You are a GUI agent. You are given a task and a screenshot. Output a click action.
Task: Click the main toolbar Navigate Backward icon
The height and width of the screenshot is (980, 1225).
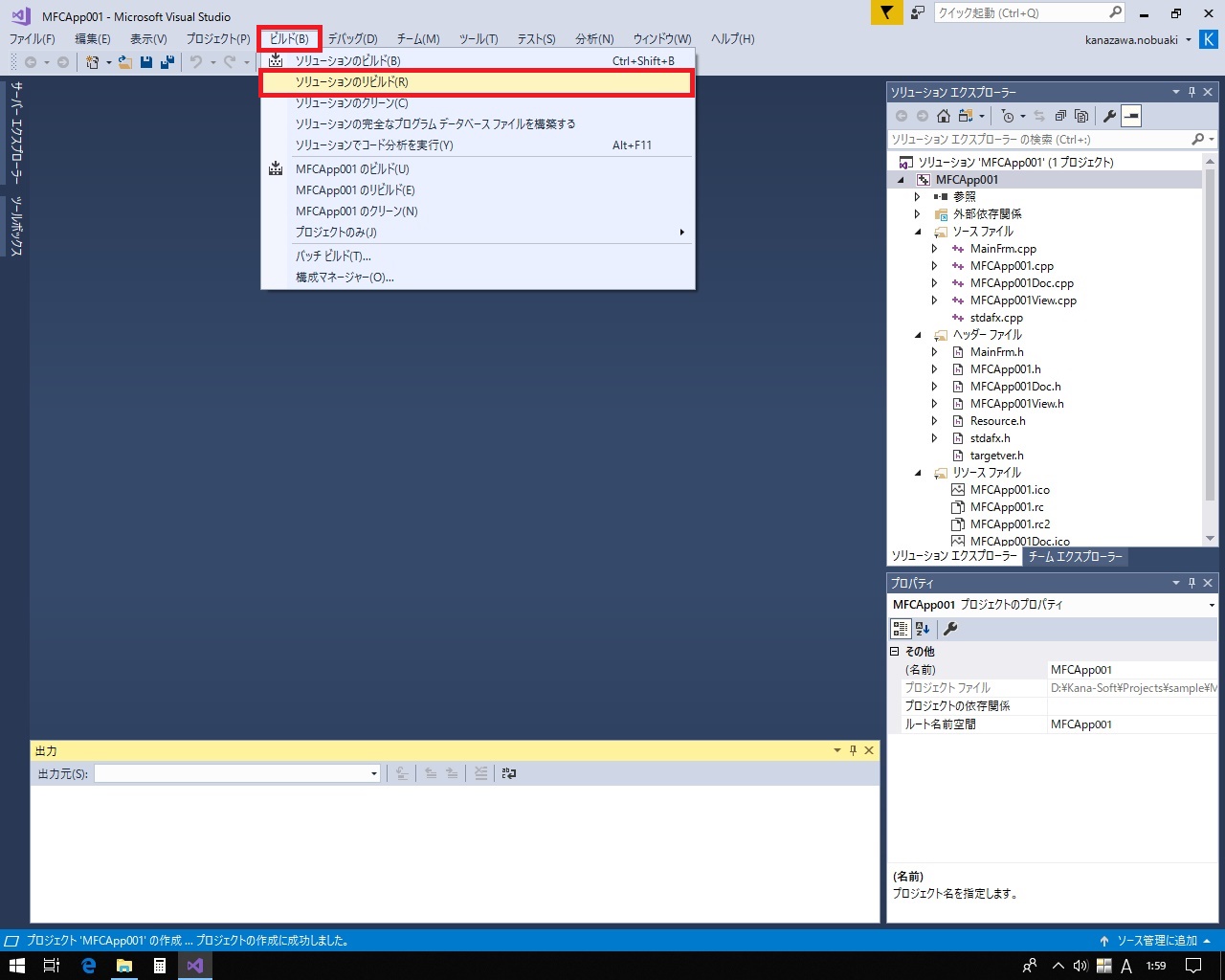[x=31, y=62]
